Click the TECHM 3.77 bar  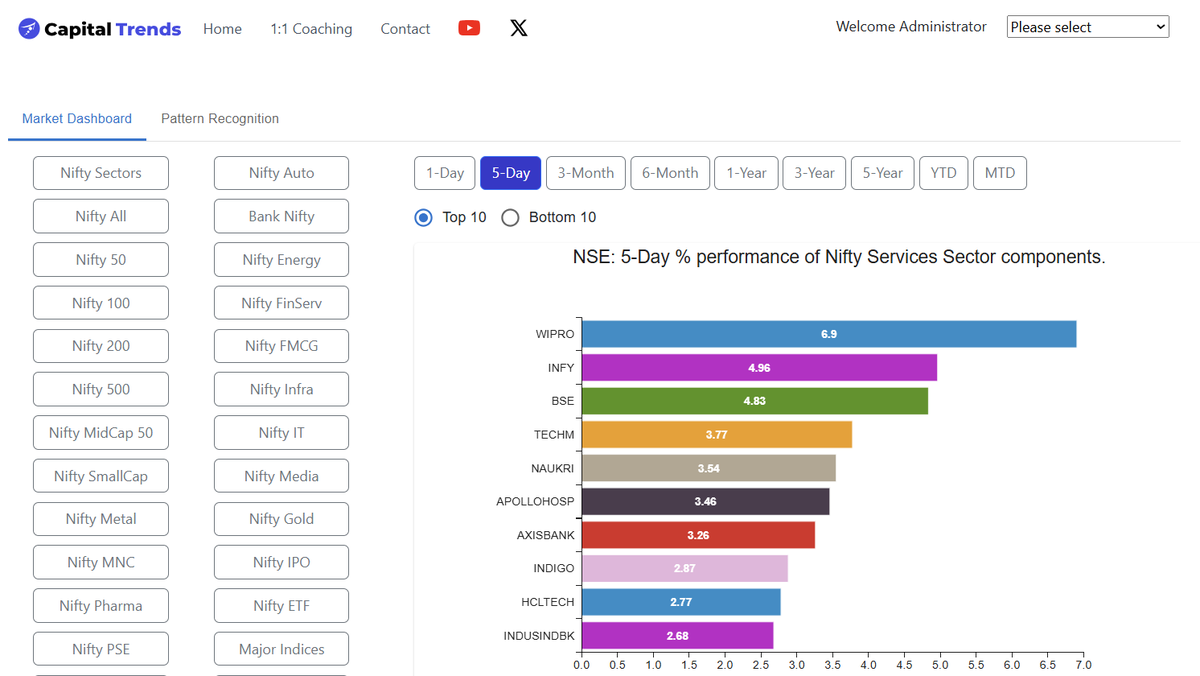tap(717, 435)
